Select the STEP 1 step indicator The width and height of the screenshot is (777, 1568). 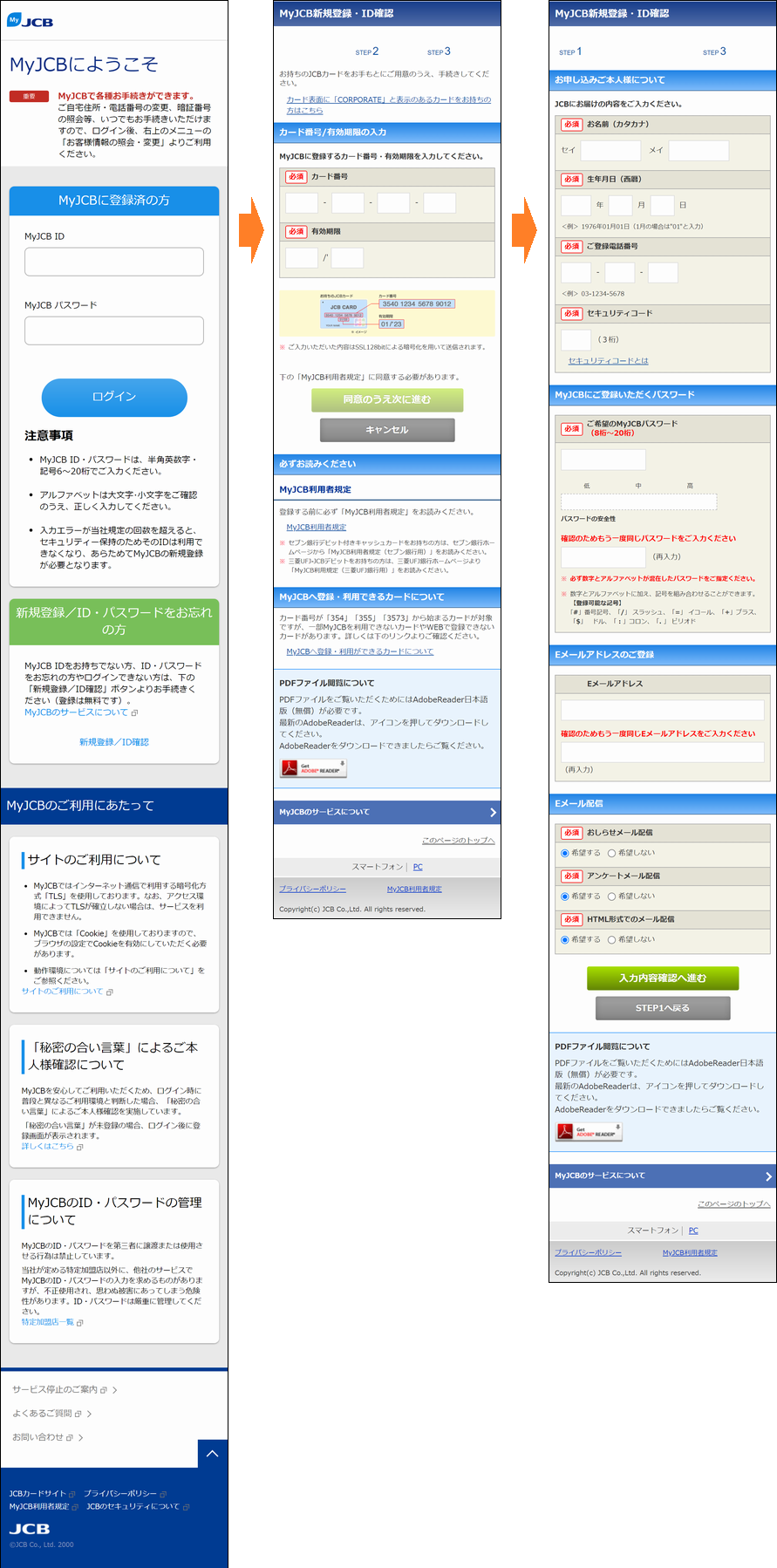pos(570,51)
